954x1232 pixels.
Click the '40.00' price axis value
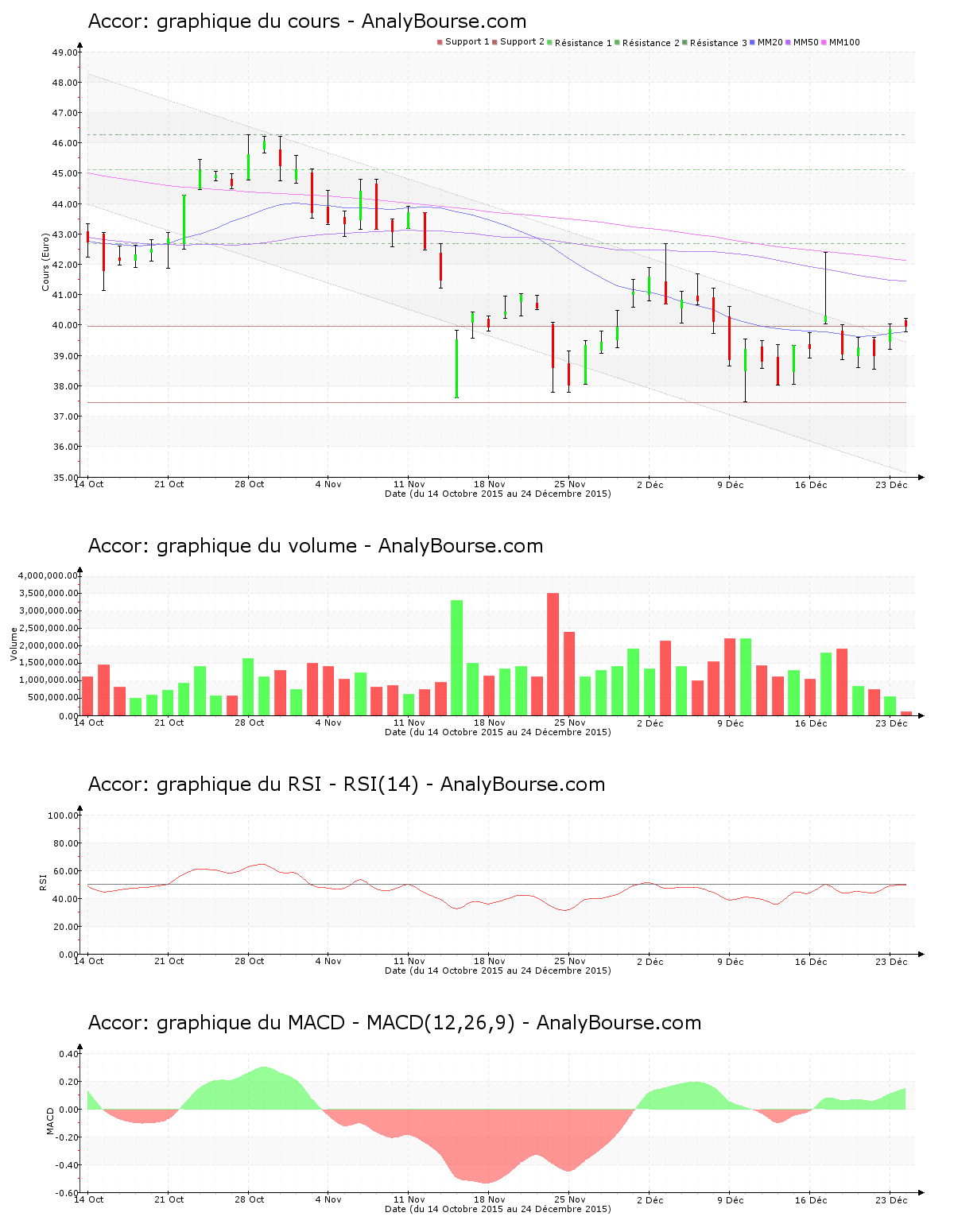point(64,326)
